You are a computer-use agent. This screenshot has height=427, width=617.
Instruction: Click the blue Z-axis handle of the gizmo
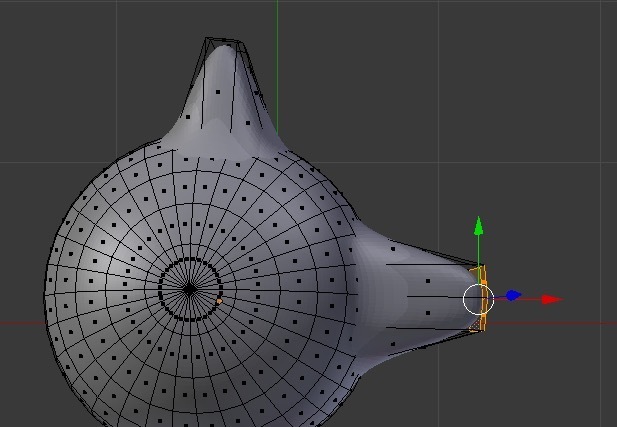(513, 295)
